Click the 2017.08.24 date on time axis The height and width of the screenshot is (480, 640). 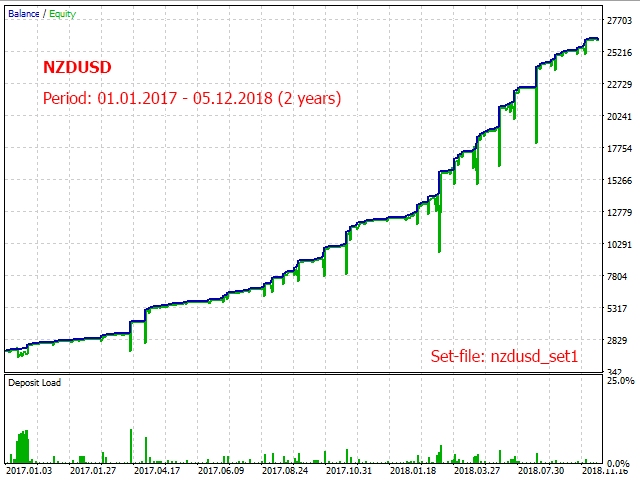(x=284, y=471)
